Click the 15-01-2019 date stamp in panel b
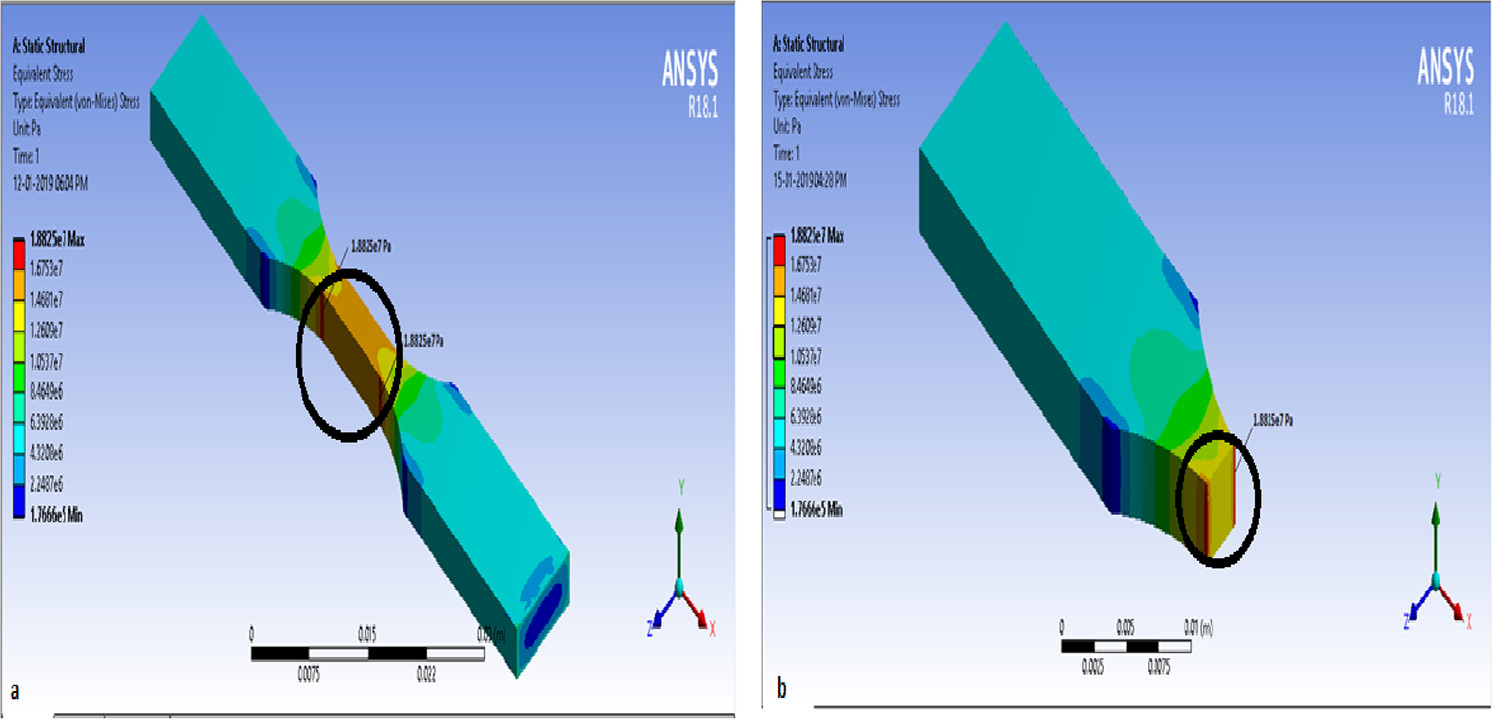Image resolution: width=1493 pixels, height=719 pixels. click(810, 181)
